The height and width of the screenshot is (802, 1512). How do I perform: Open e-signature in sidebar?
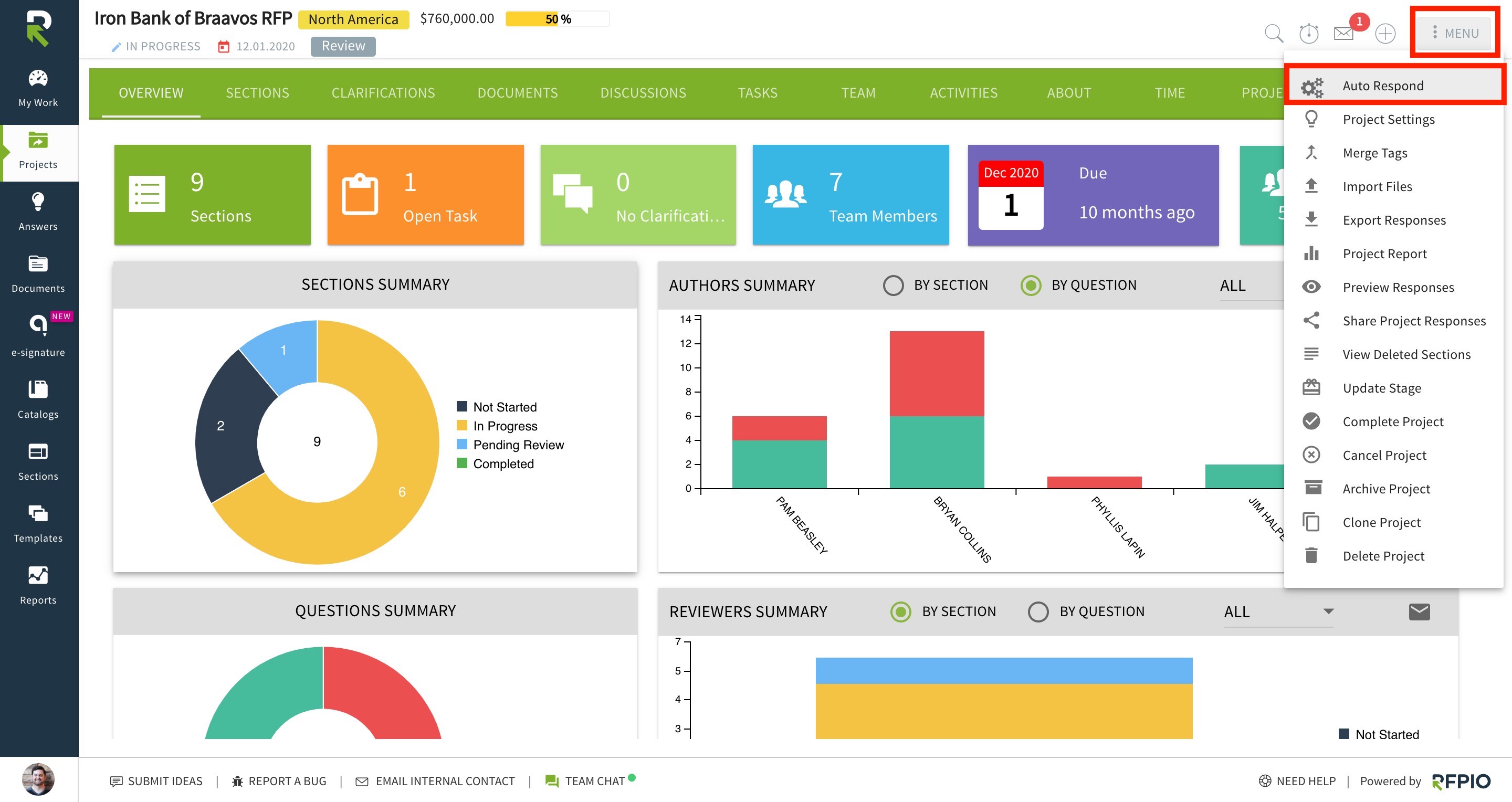pyautogui.click(x=39, y=336)
